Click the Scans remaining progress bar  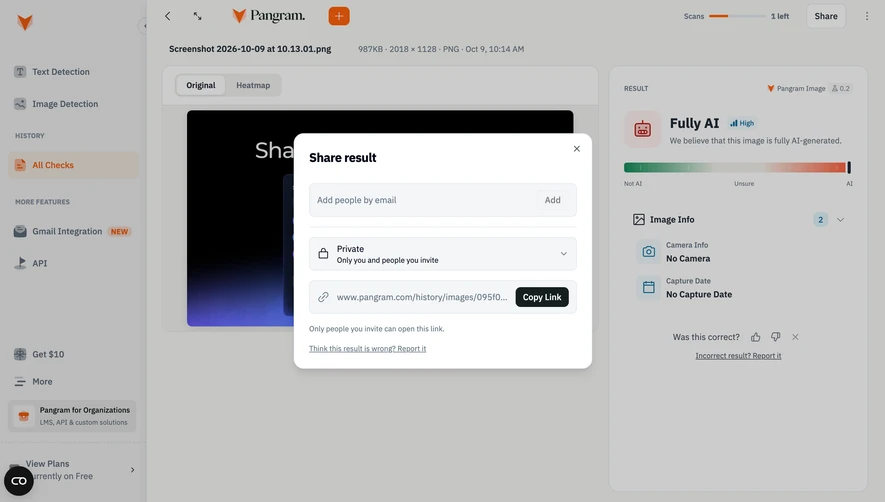click(x=737, y=16)
